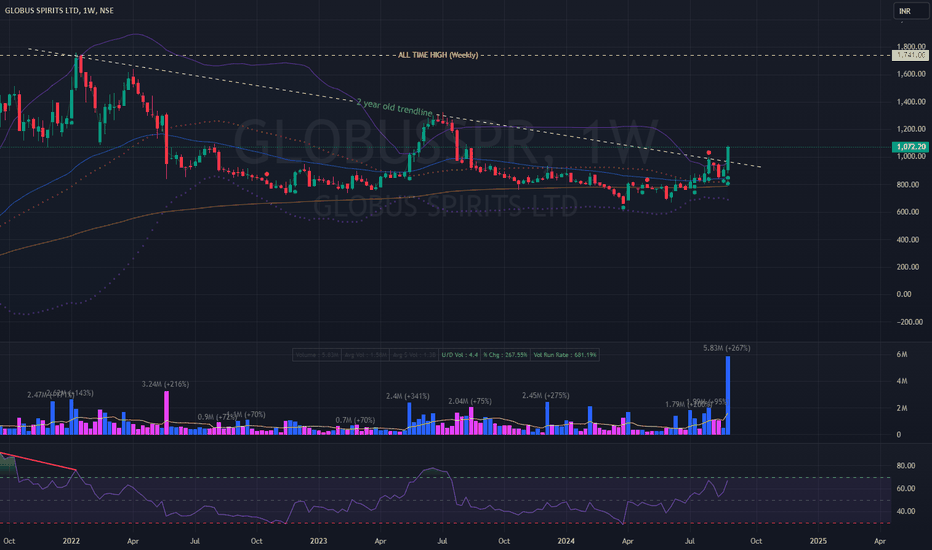
Task: Click 1,600.00 on the price scale
Action: click(911, 74)
